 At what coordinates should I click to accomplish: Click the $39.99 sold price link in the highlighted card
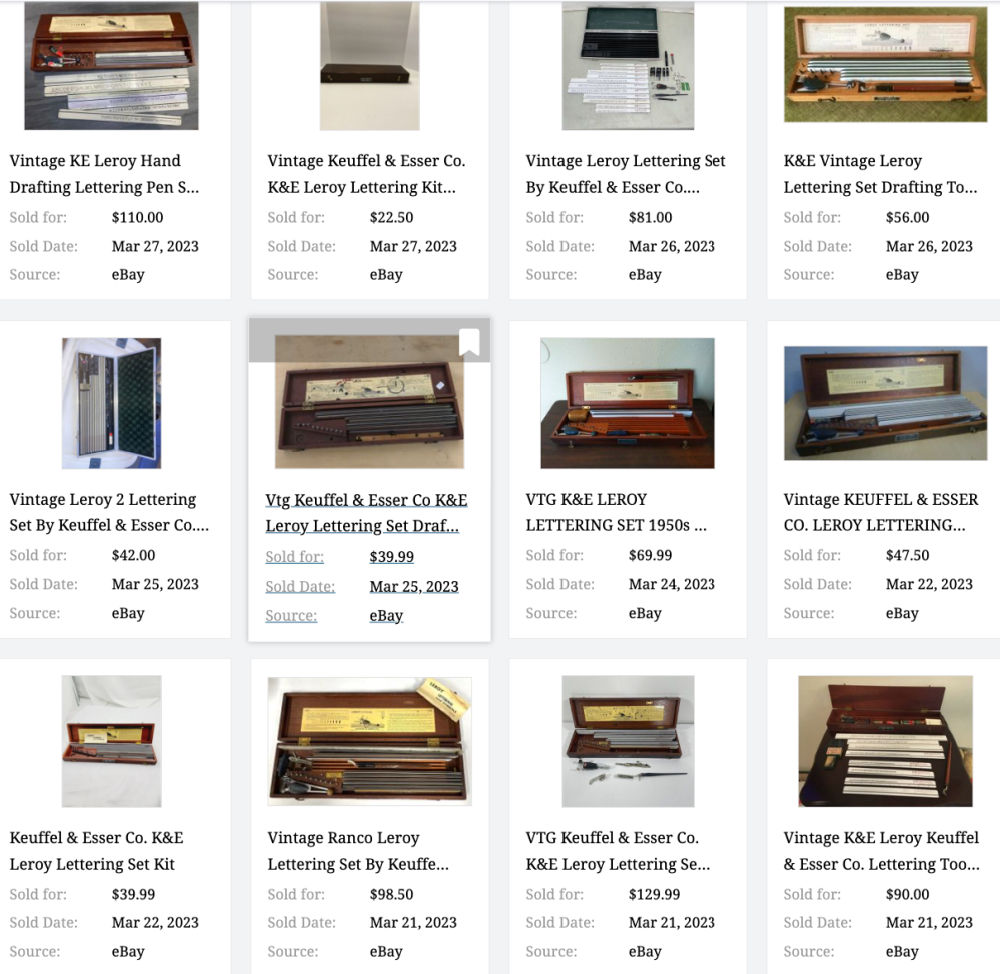392,557
